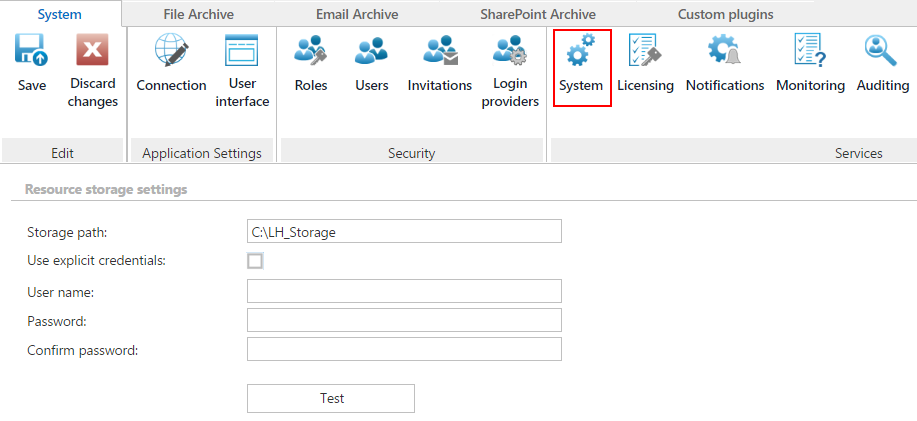Open User interface settings

tap(242, 51)
